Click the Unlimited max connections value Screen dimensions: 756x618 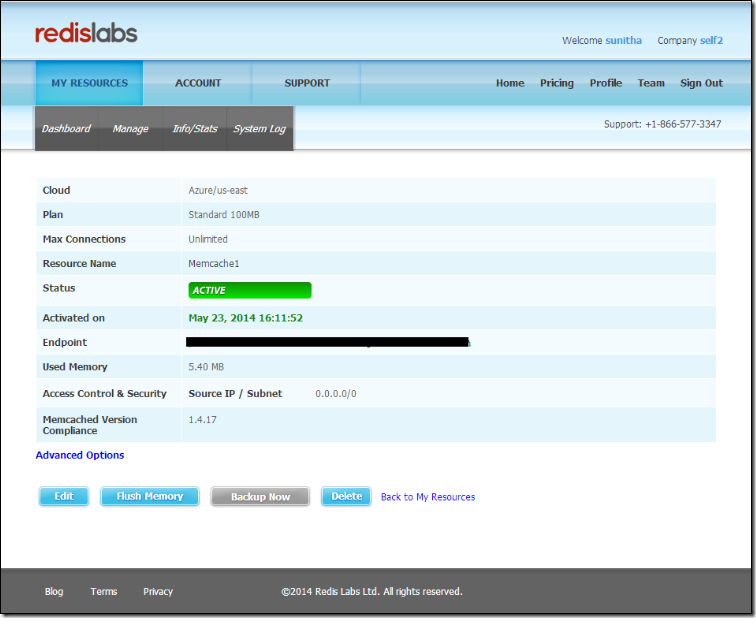pos(208,239)
